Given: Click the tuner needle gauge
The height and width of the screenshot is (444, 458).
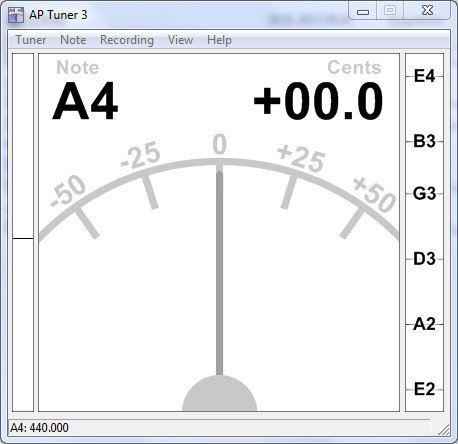Looking at the screenshot, I should (x=219, y=272).
